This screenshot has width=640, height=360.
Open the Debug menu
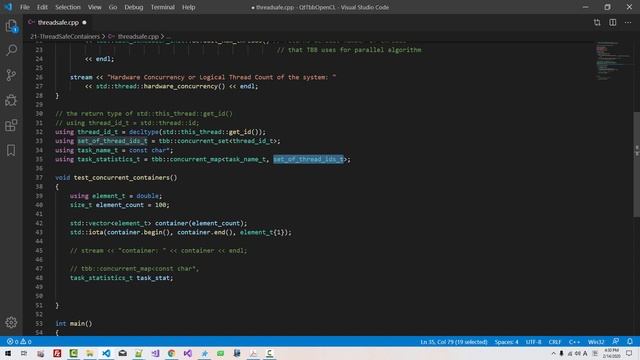coord(133,7)
